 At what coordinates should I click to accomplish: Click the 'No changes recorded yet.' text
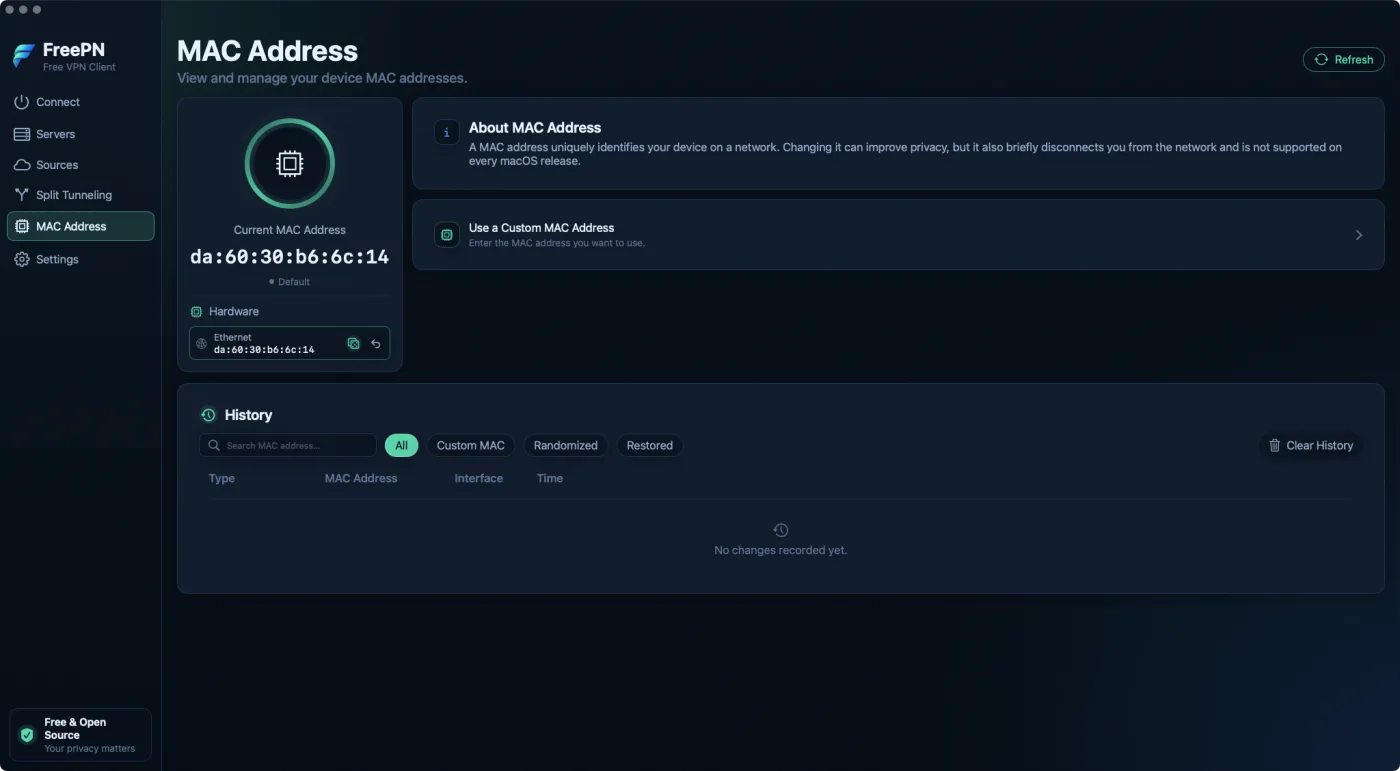tap(781, 550)
